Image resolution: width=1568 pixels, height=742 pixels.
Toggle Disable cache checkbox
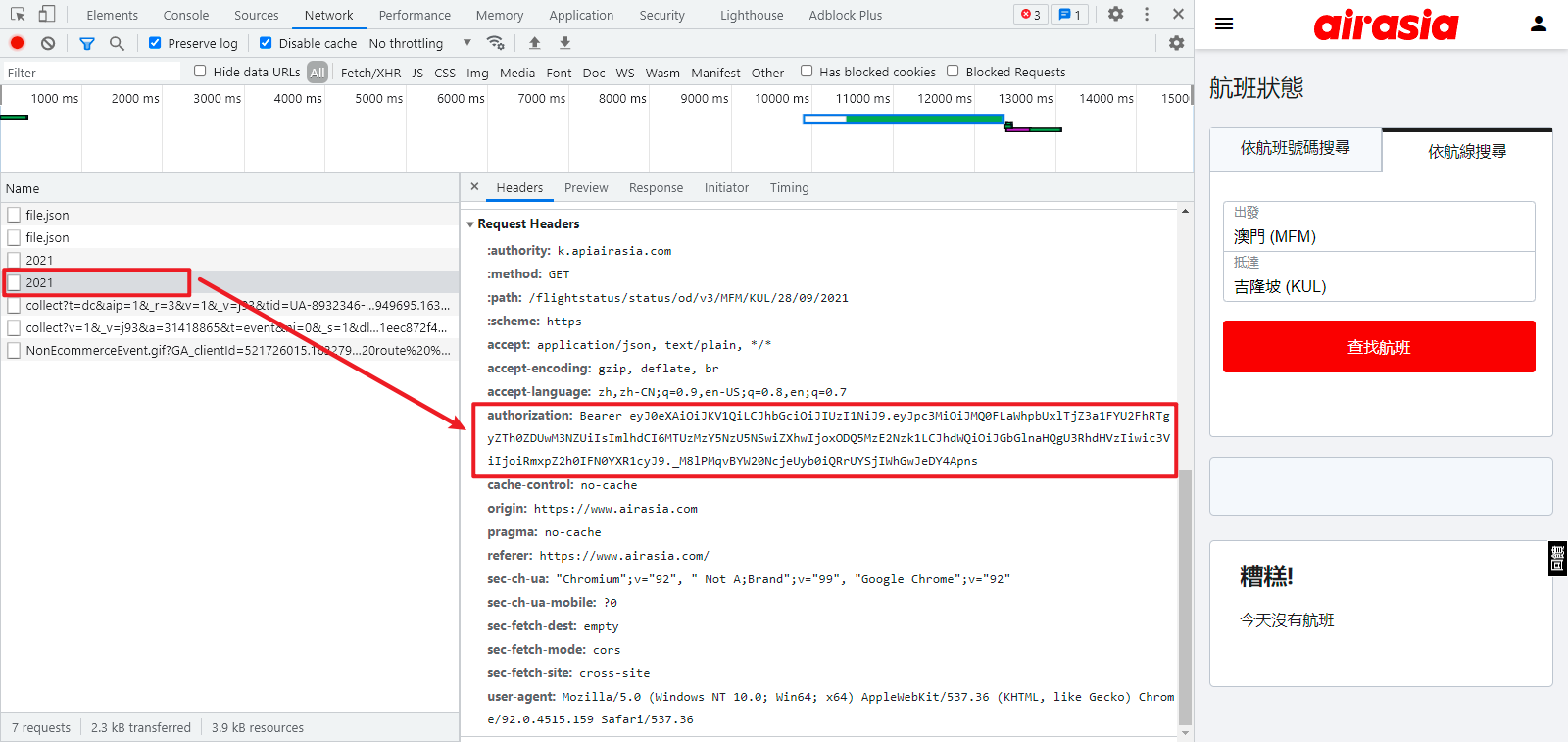(x=266, y=43)
